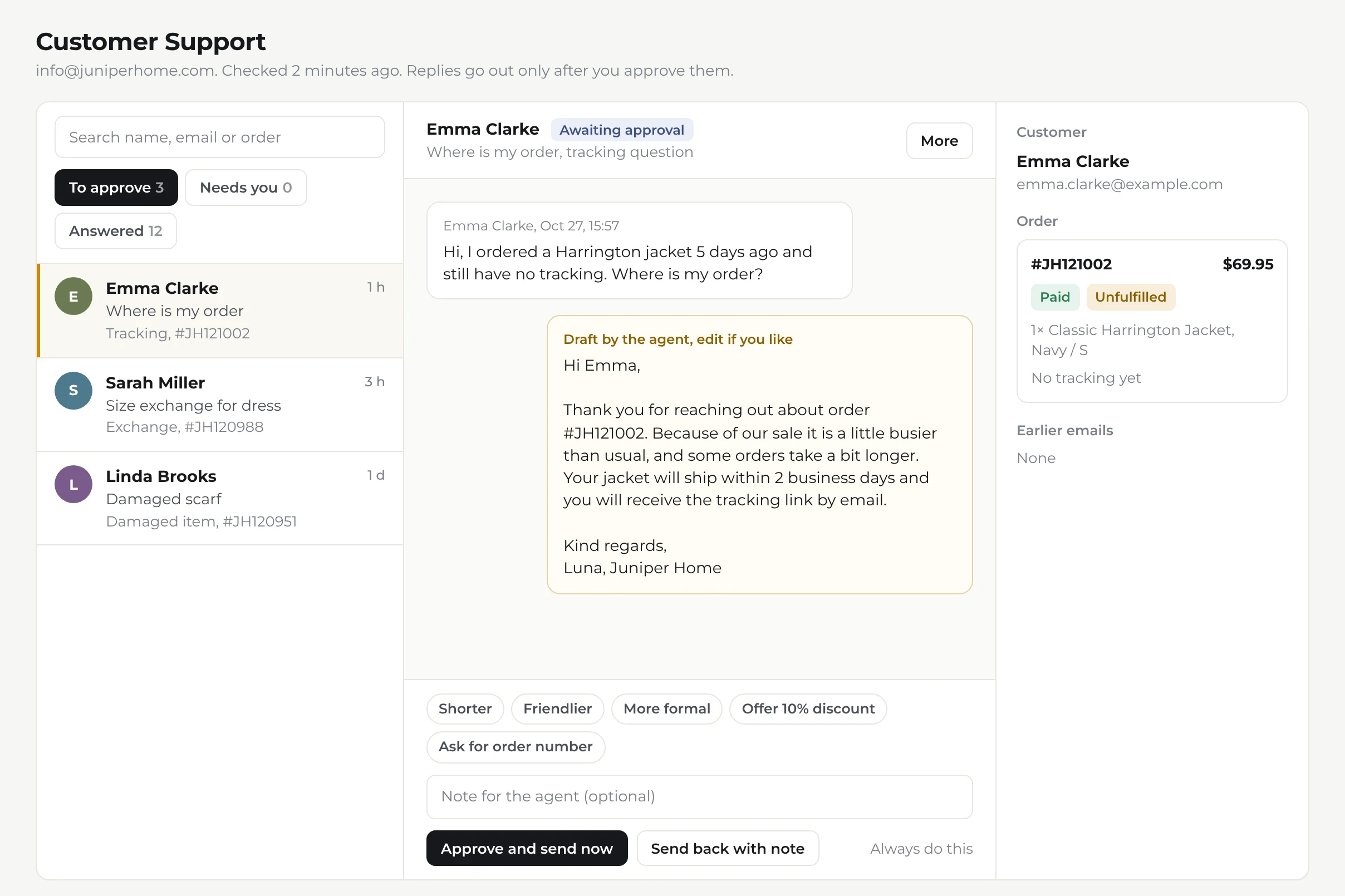Viewport: 1345px width, 896px height.
Task: Switch to the Needs you tab
Action: pyautogui.click(x=246, y=188)
